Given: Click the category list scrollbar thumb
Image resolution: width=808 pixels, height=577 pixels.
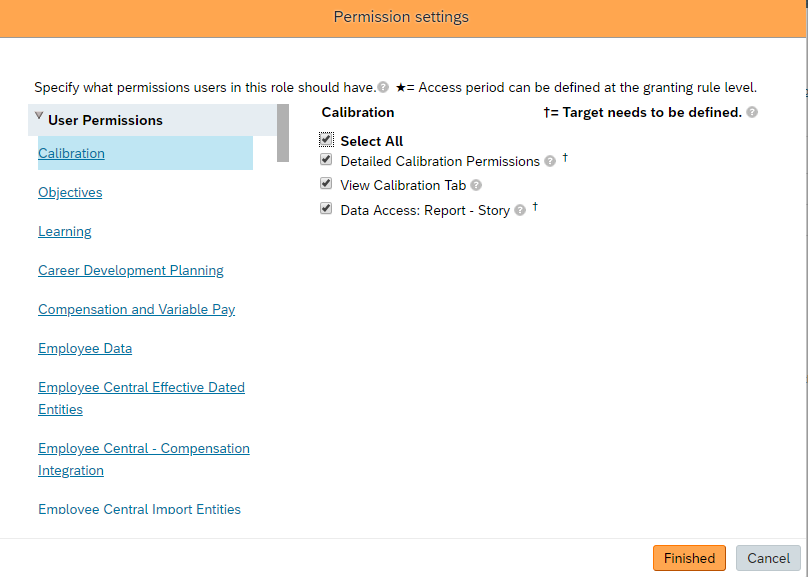Looking at the screenshot, I should point(283,132).
